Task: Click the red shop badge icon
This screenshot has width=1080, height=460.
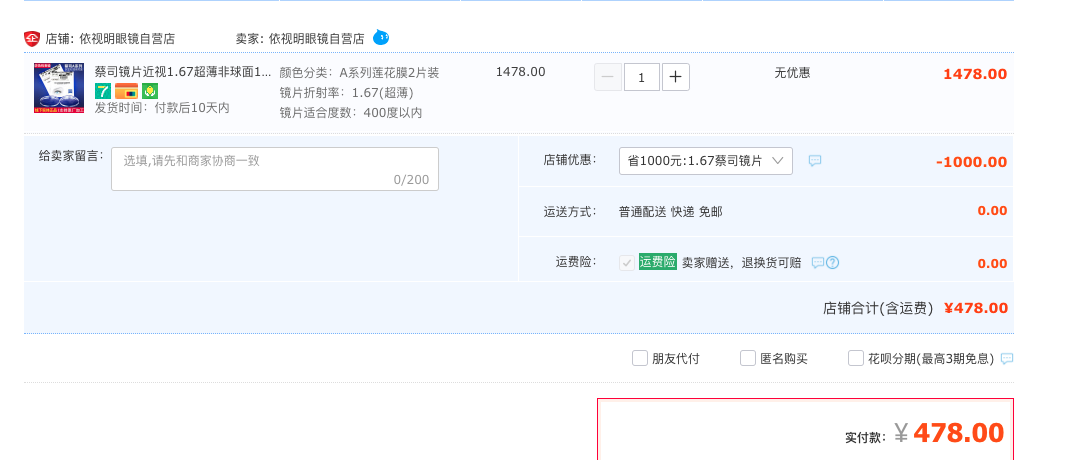Action: pyautogui.click(x=32, y=39)
